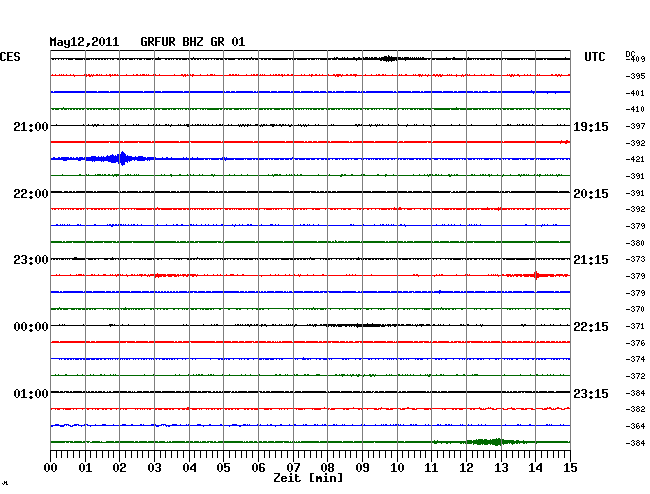Screen dimensions: 650x494
Task: Select the DC offset value -364
Action: pos(635,426)
